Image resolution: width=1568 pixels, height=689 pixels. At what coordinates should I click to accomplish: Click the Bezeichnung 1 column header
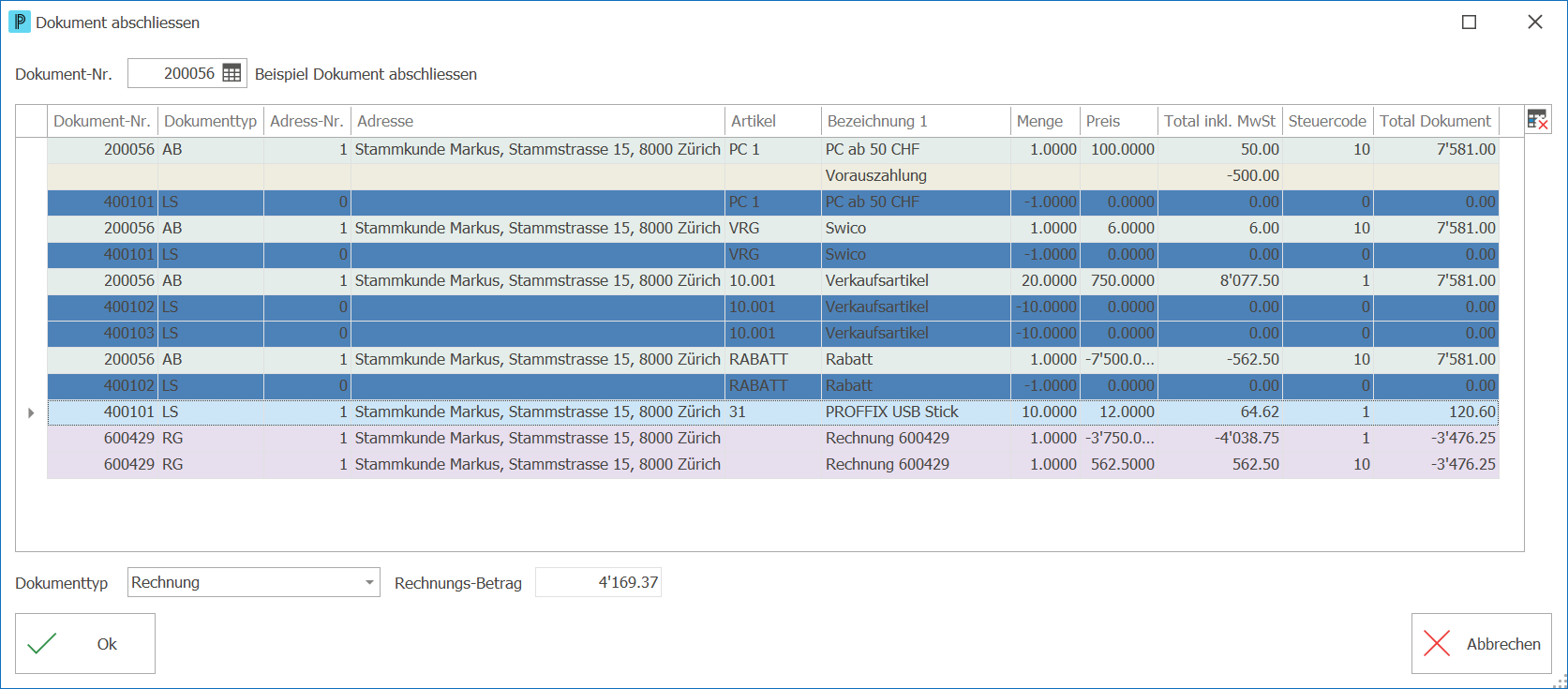coord(916,121)
